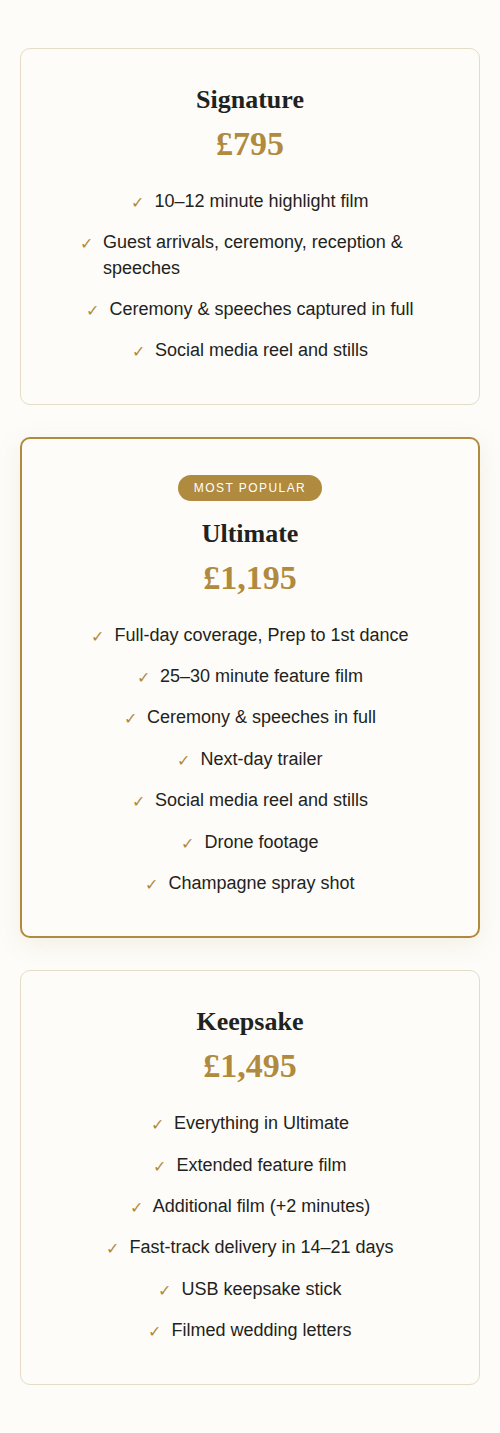Click checkmark next to Next-day trailer
This screenshot has height=1433, width=500.
pyautogui.click(x=183, y=760)
